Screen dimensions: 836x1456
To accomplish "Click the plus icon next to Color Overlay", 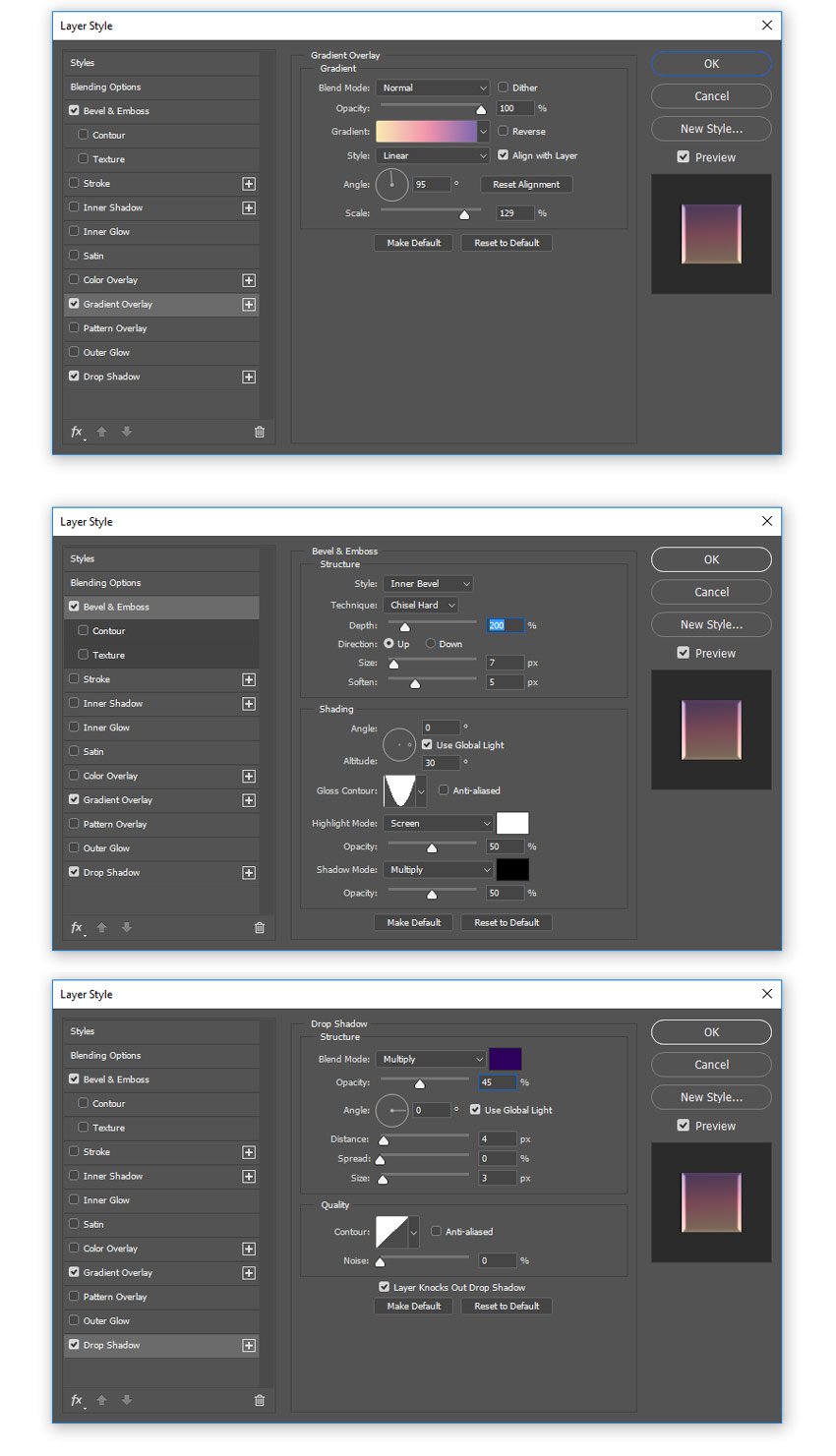I will (248, 279).
